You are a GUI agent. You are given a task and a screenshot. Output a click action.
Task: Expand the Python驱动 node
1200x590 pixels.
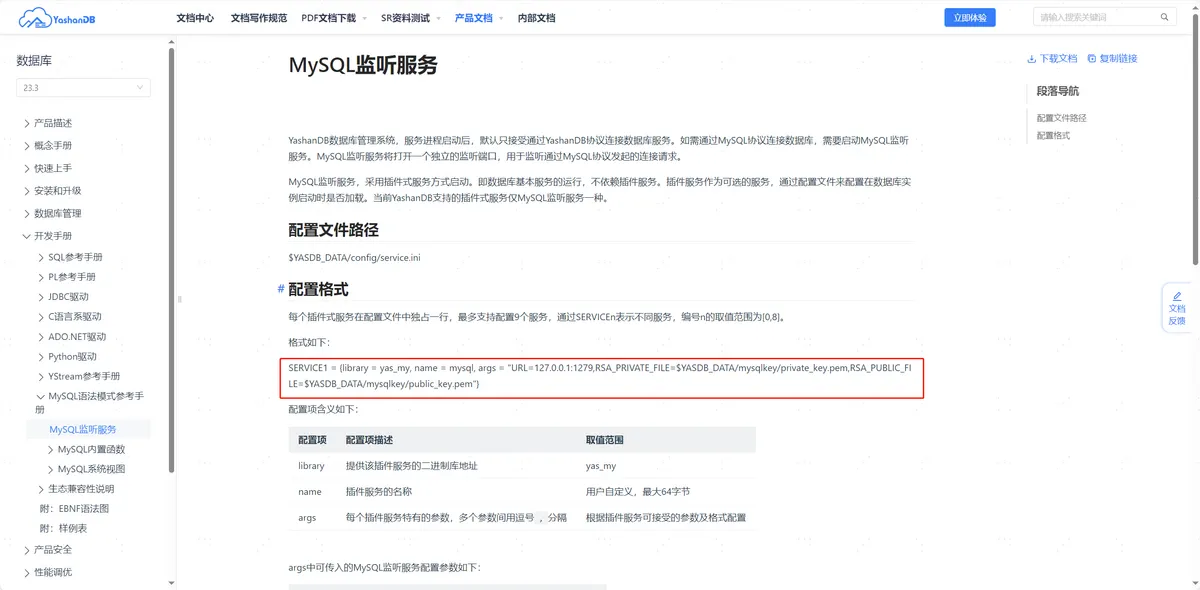click(x=40, y=357)
